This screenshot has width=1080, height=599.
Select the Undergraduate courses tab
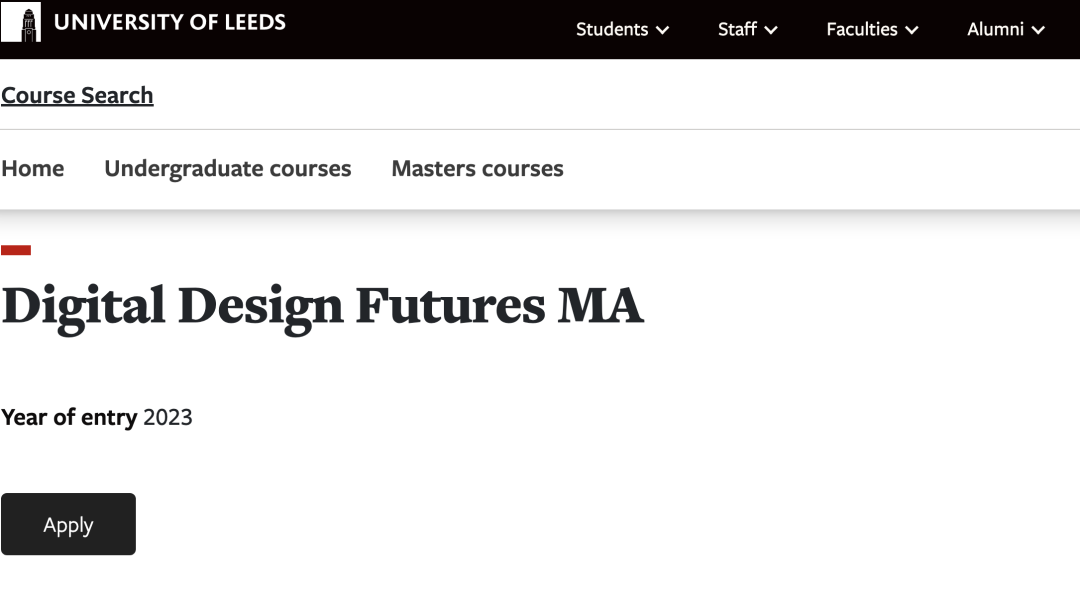click(228, 169)
